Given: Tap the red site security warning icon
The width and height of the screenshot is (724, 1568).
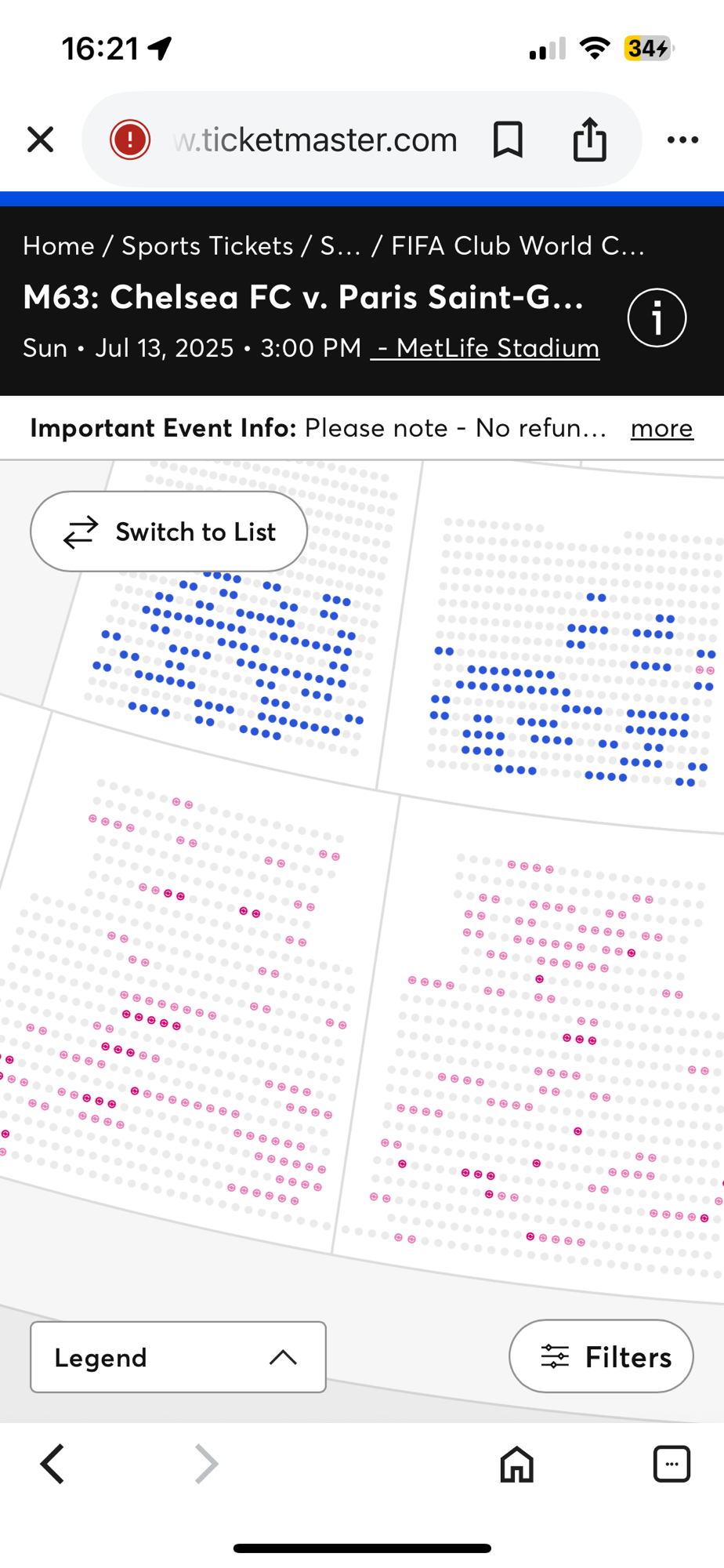Looking at the screenshot, I should coord(130,140).
